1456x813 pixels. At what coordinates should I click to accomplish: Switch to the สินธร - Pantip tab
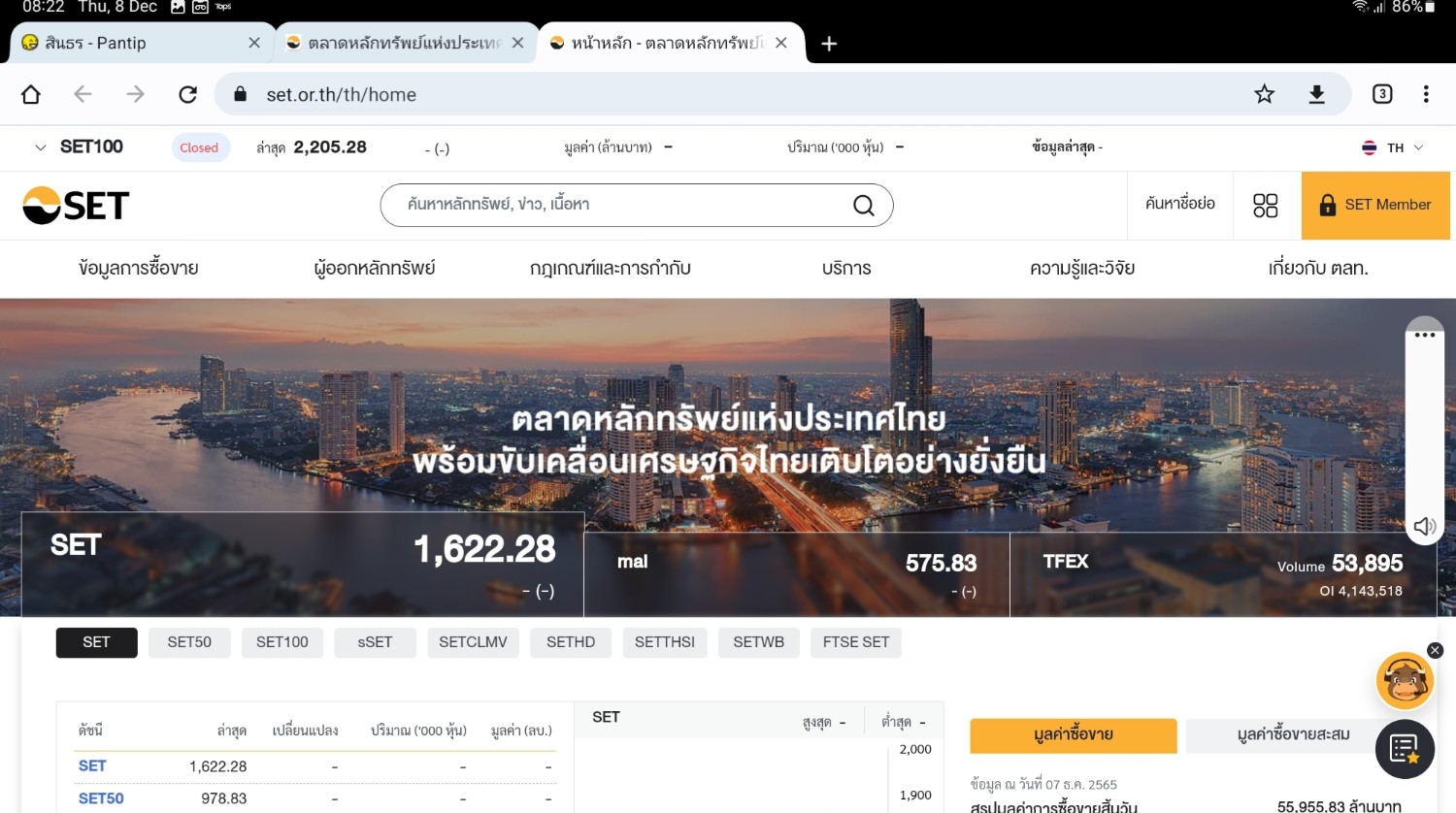141,43
